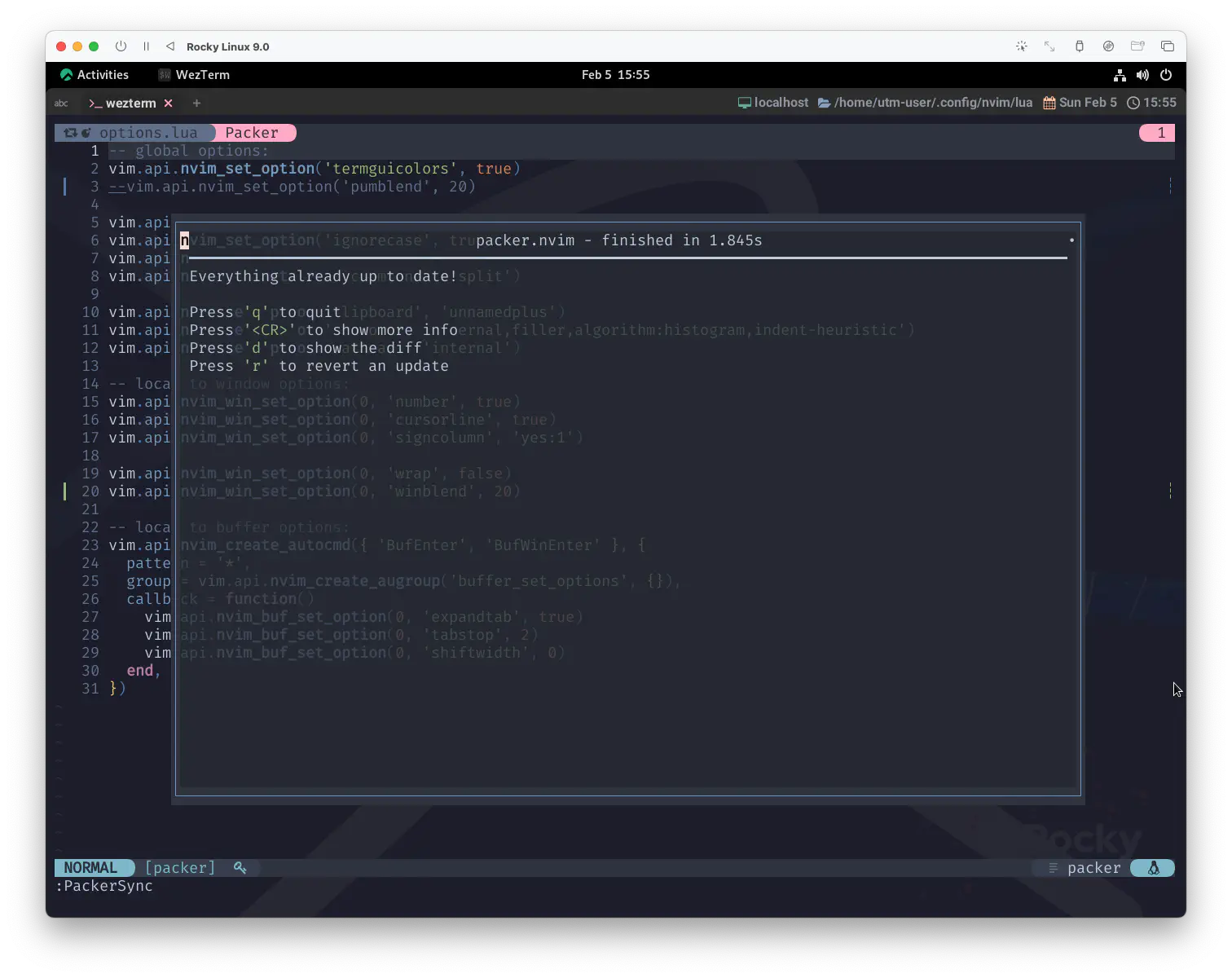This screenshot has height=978, width=1232.
Task: Switch to the options.lua buffer tab
Action: tap(135, 133)
